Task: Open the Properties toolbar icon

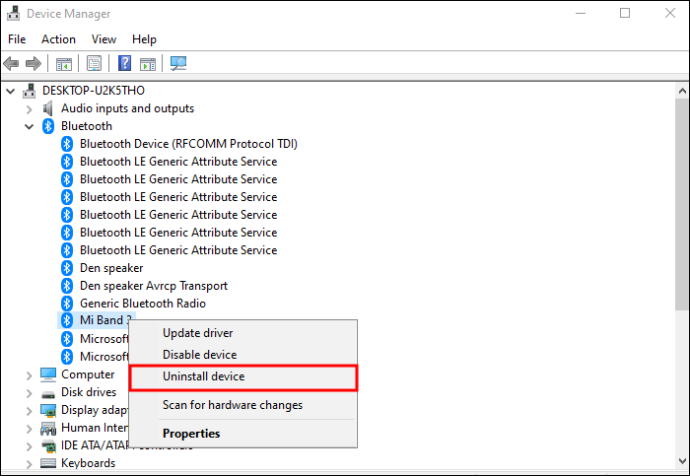Action: 94,64
